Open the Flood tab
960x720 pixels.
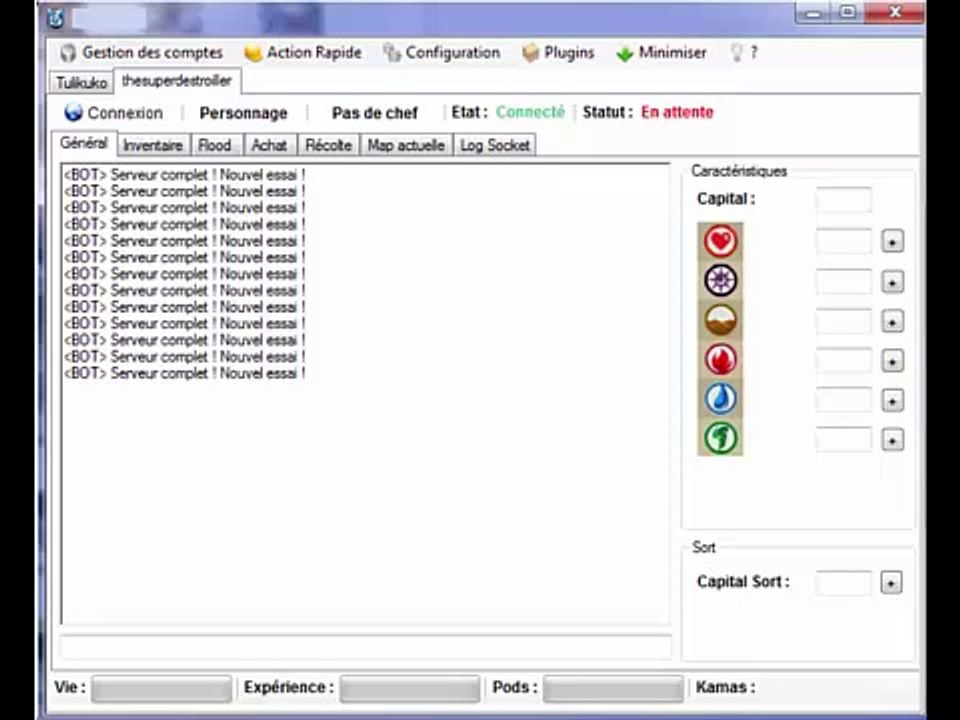coord(216,146)
